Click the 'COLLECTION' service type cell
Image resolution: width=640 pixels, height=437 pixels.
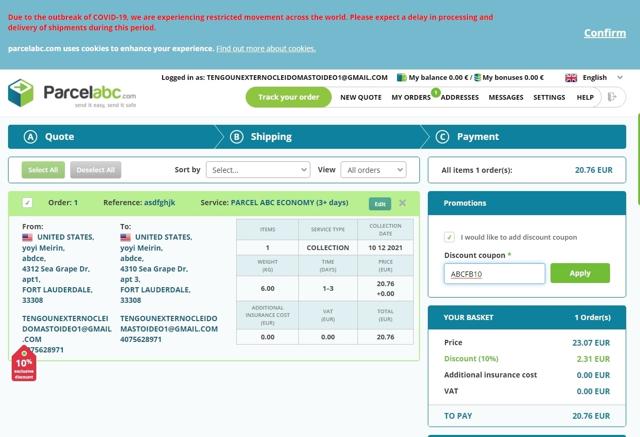pos(328,248)
